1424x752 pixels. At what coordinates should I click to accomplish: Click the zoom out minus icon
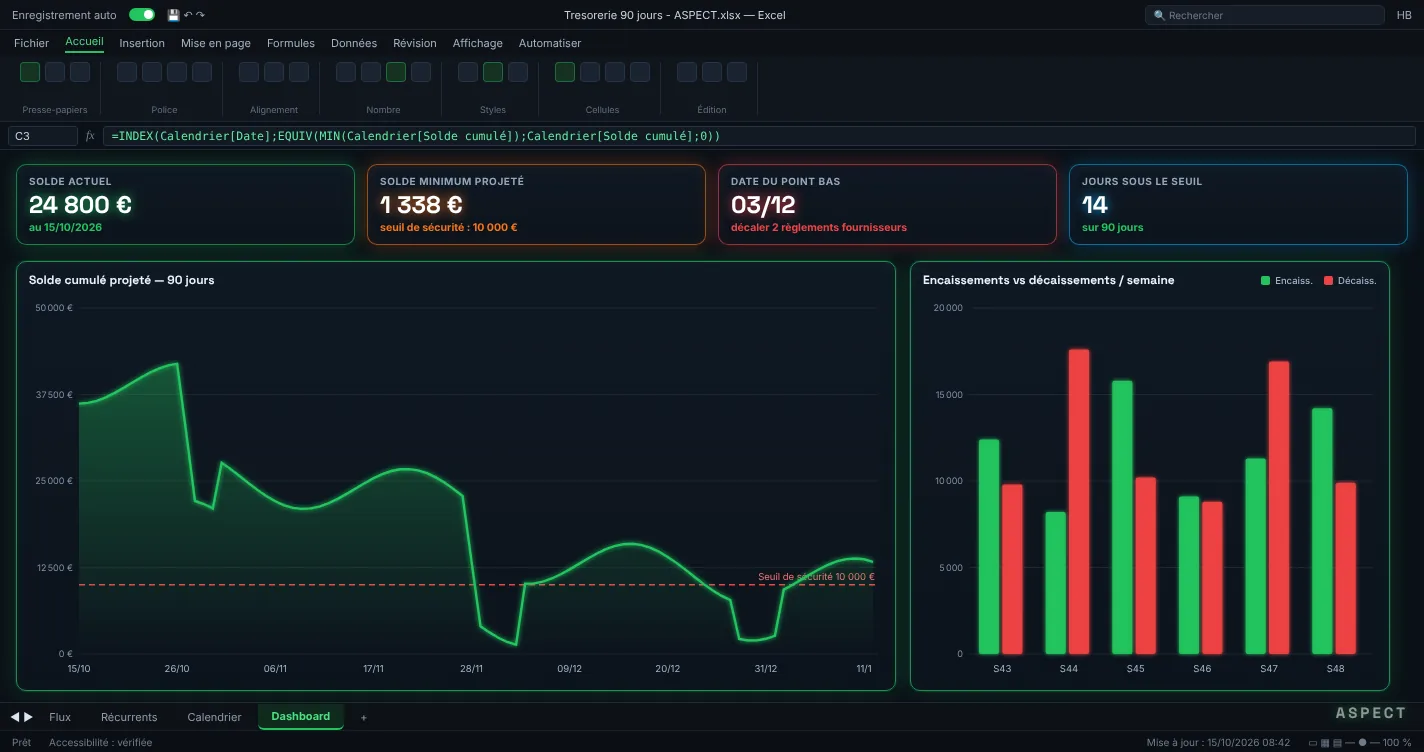coord(1350,743)
